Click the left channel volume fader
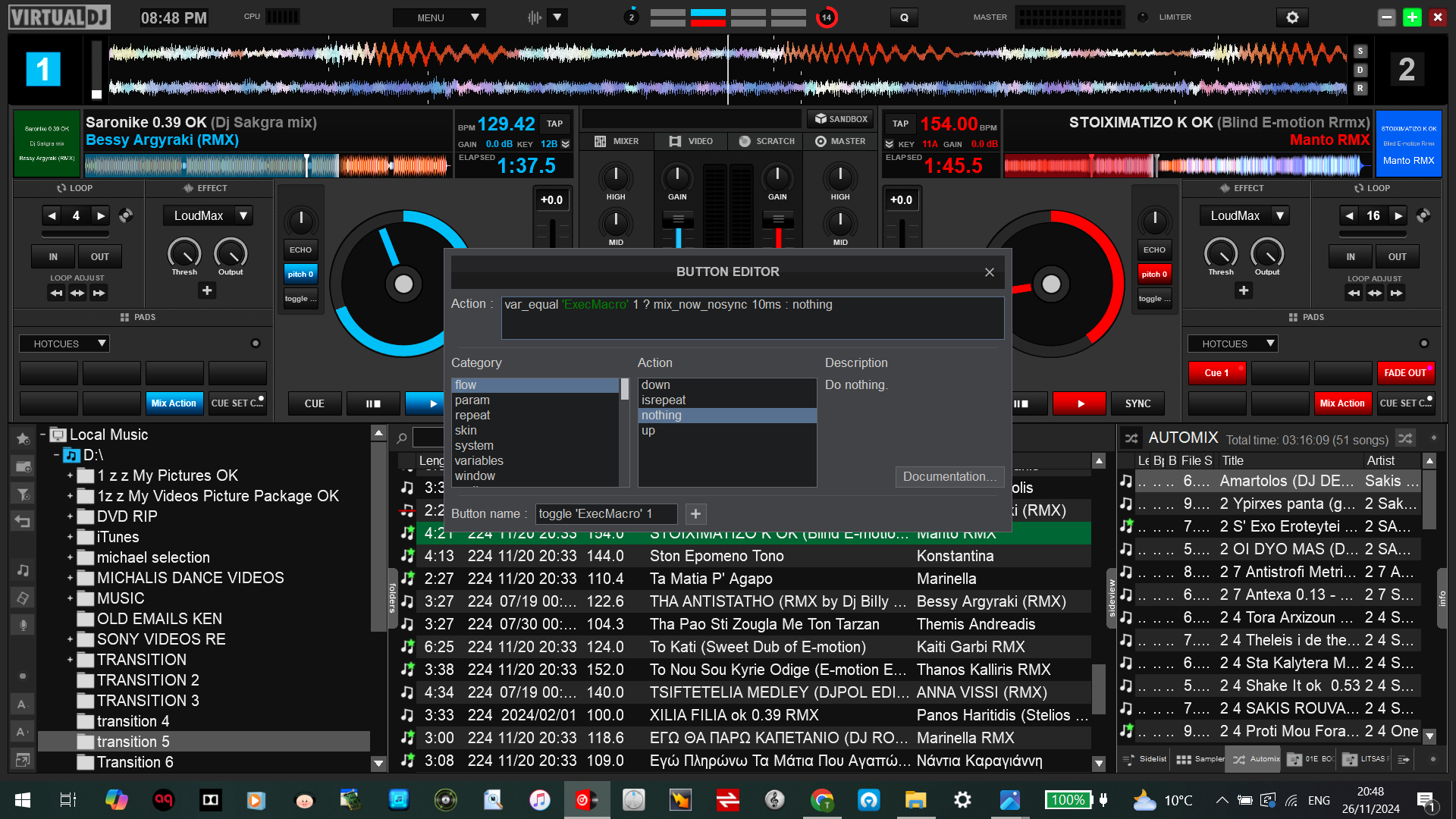 coord(678,219)
